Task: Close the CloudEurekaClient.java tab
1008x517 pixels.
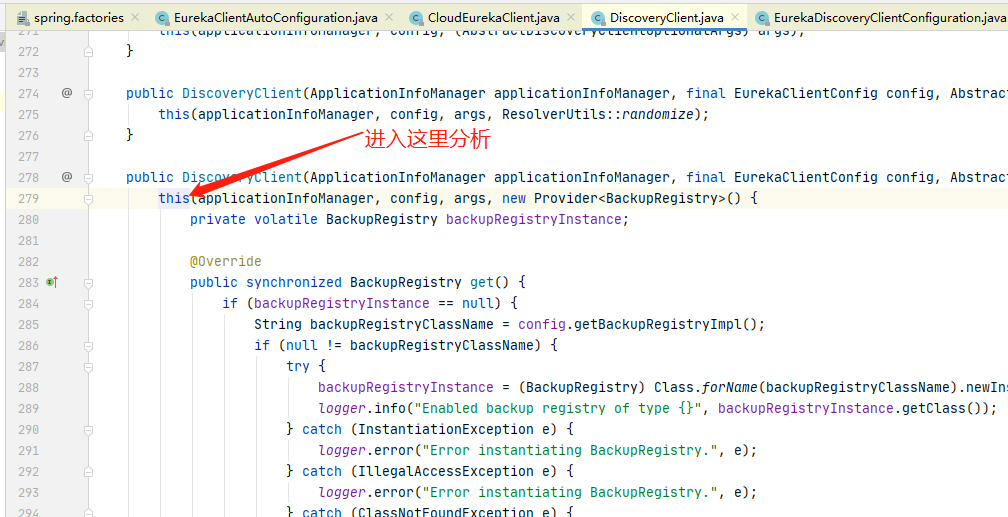Action: (x=571, y=17)
